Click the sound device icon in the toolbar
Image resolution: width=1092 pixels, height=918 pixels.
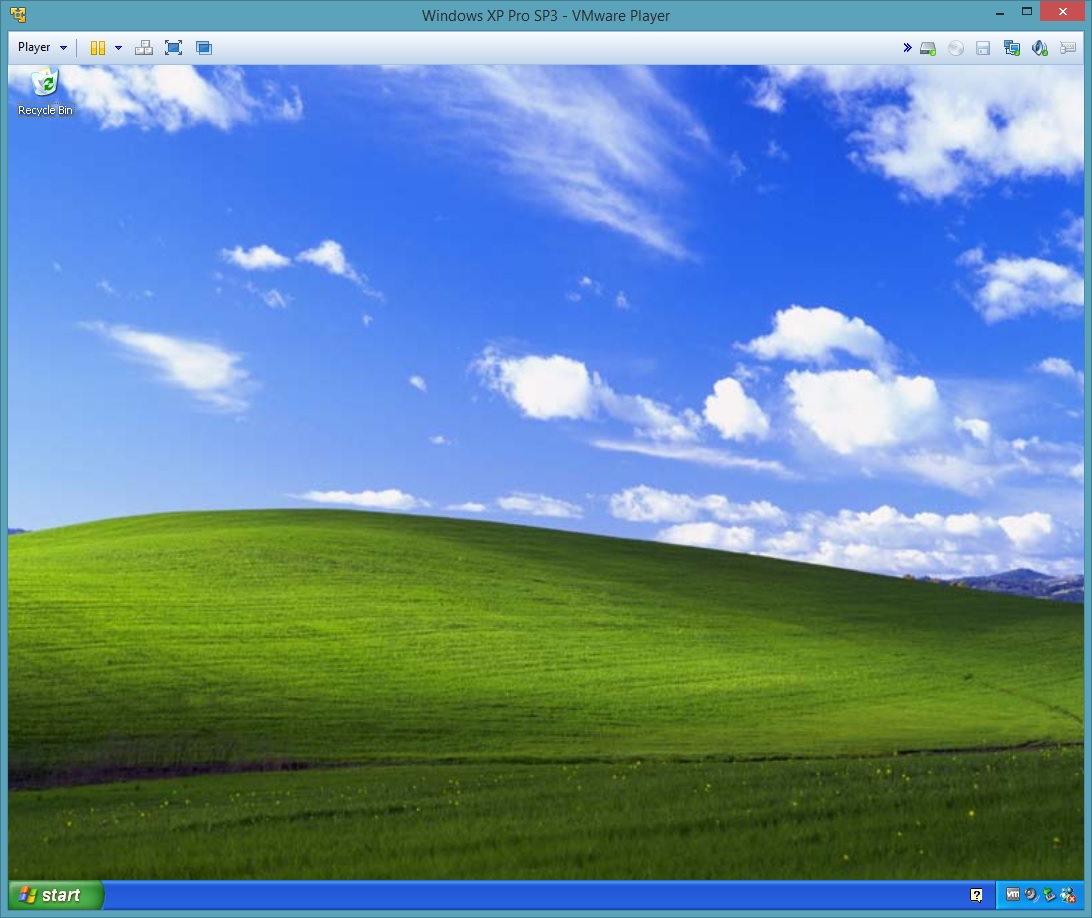tap(1039, 47)
